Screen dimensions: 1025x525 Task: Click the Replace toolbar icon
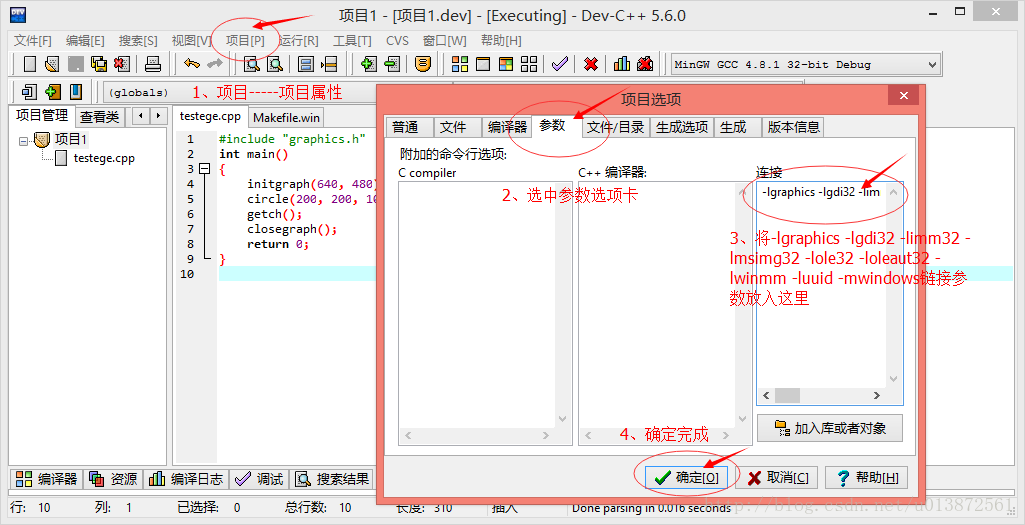click(275, 63)
